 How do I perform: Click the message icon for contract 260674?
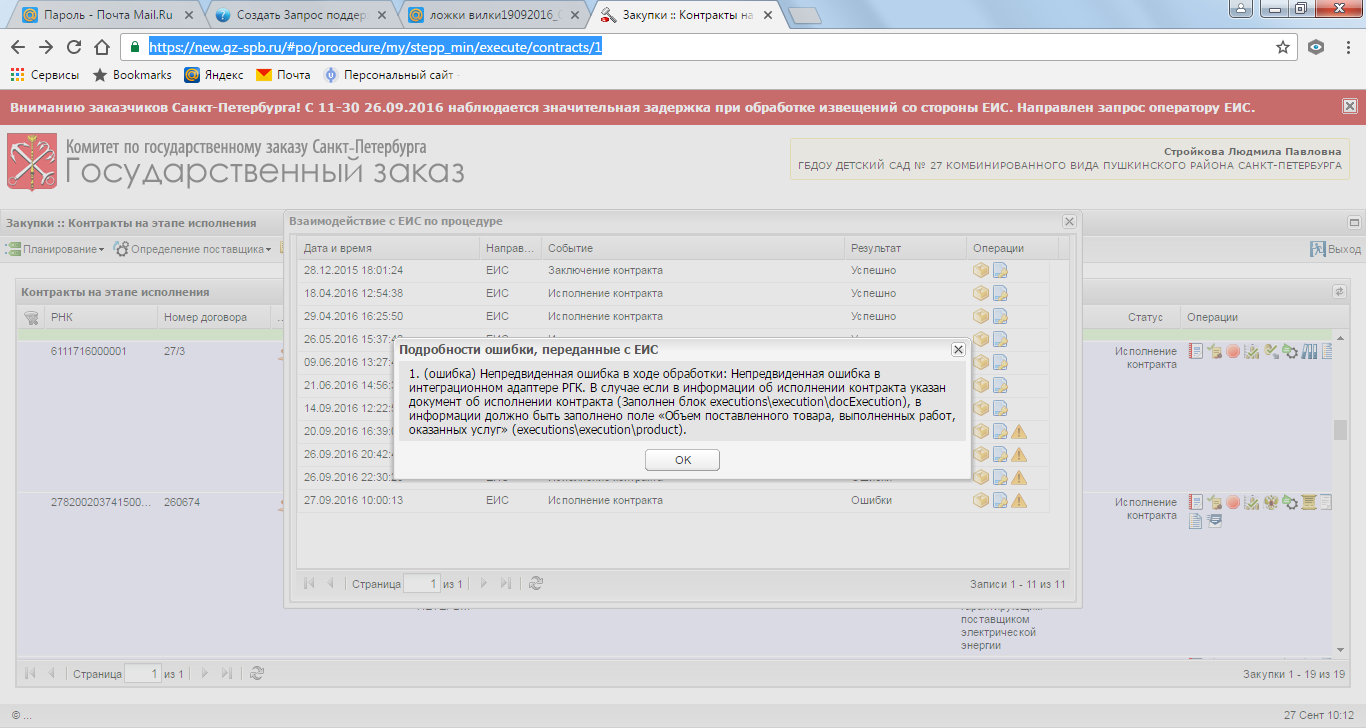pyautogui.click(x=1214, y=520)
